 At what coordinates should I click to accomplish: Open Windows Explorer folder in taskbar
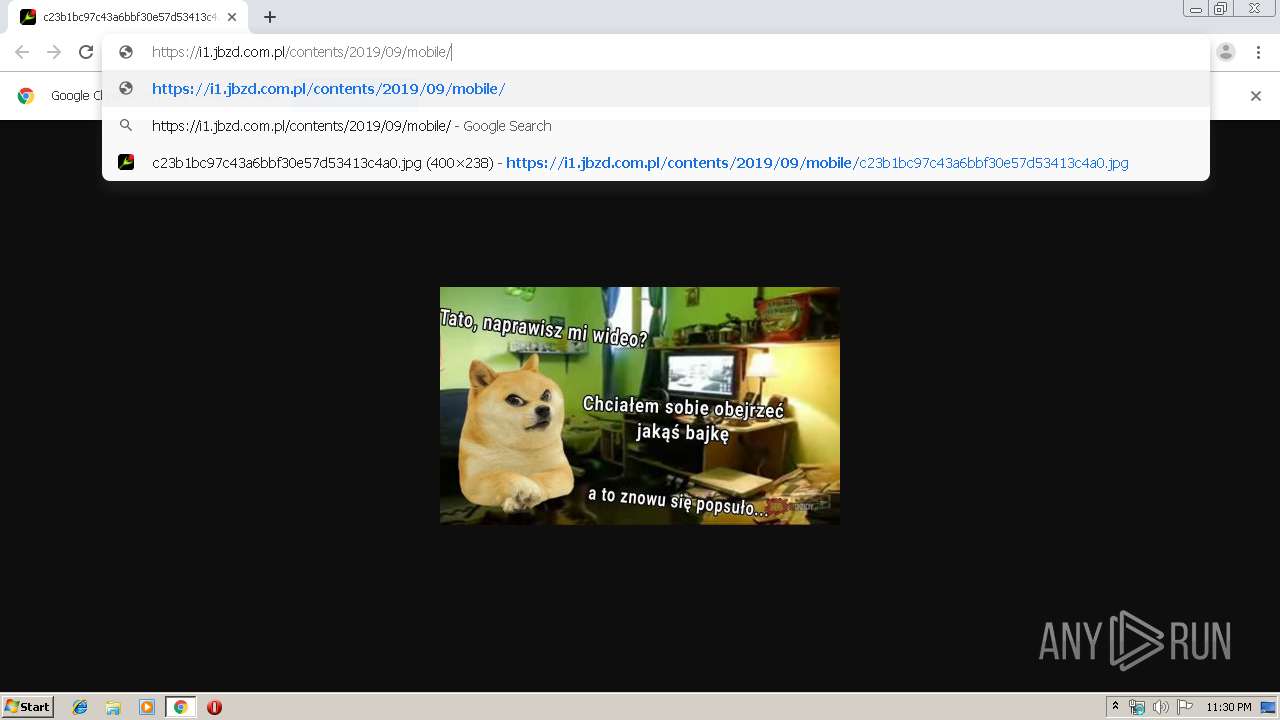(113, 707)
